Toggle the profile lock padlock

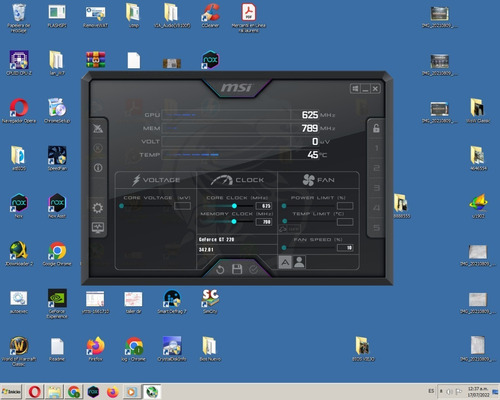[376, 128]
